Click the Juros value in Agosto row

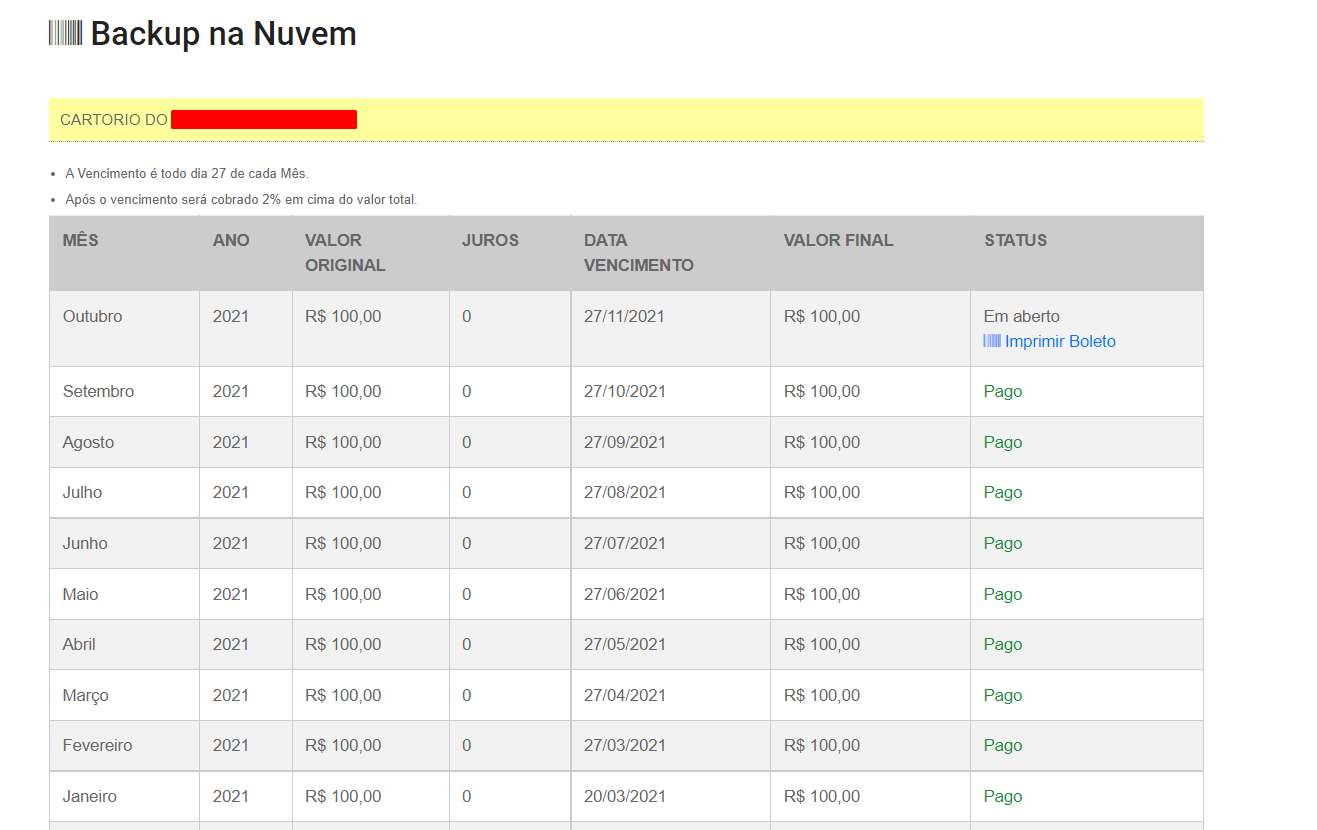[x=467, y=442]
